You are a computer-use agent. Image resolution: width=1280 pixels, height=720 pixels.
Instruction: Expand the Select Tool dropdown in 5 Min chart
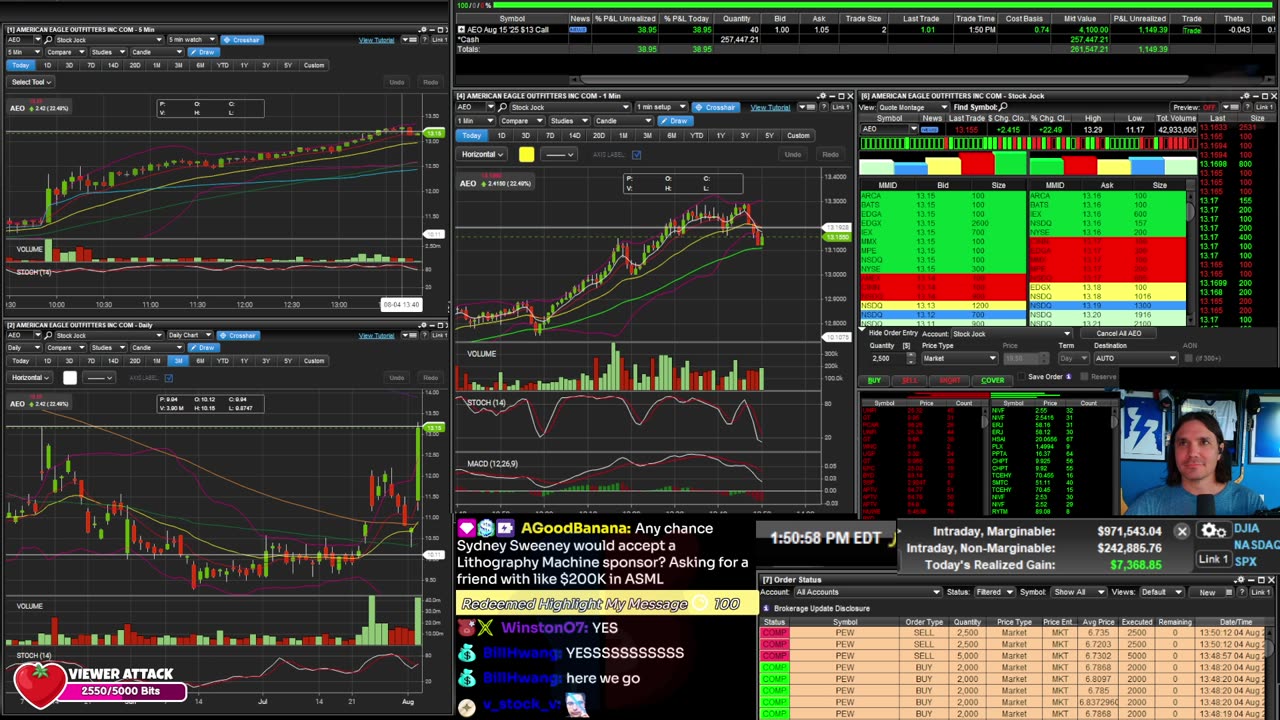pos(31,82)
